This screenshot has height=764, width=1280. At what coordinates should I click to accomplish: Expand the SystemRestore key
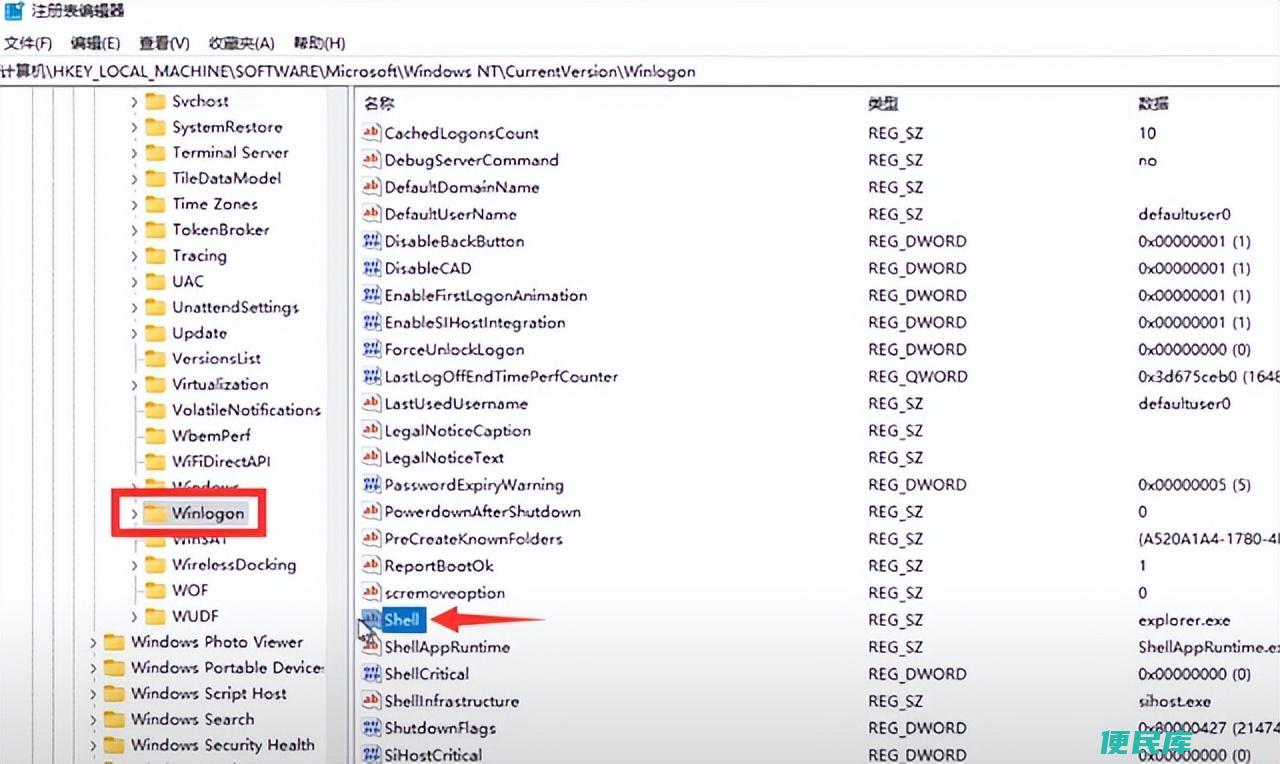[135, 127]
